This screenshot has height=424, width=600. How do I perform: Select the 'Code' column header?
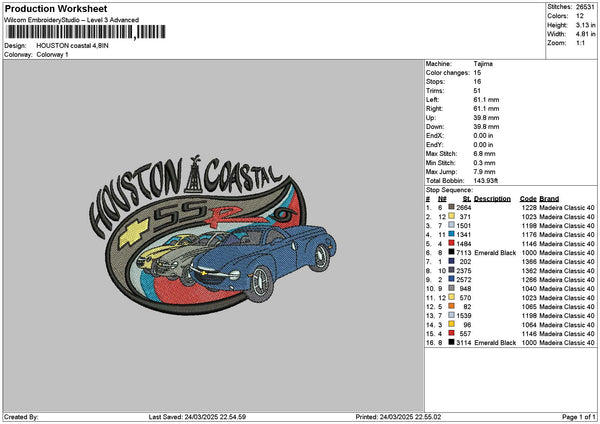[x=528, y=199]
